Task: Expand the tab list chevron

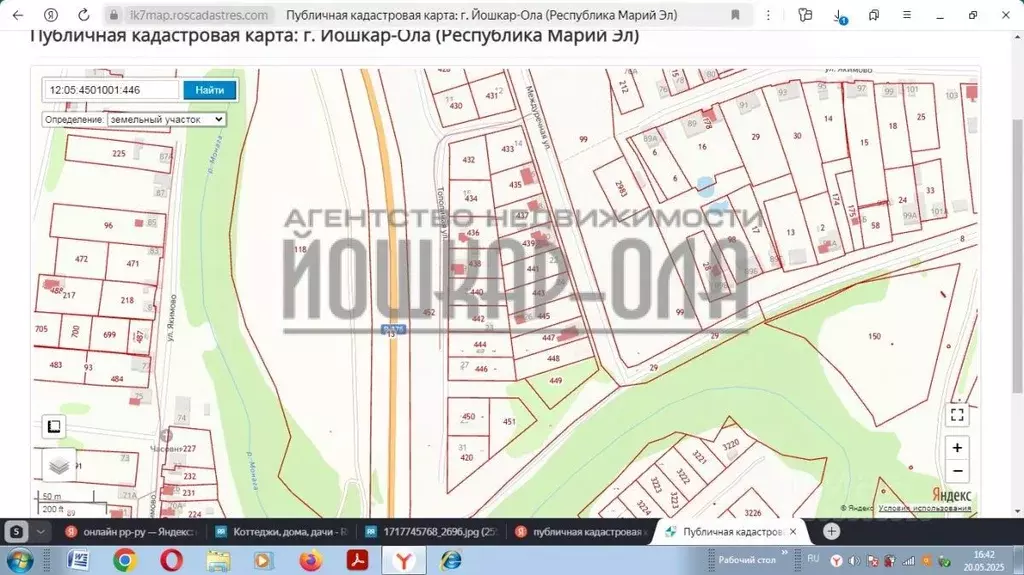Action: coord(40,532)
